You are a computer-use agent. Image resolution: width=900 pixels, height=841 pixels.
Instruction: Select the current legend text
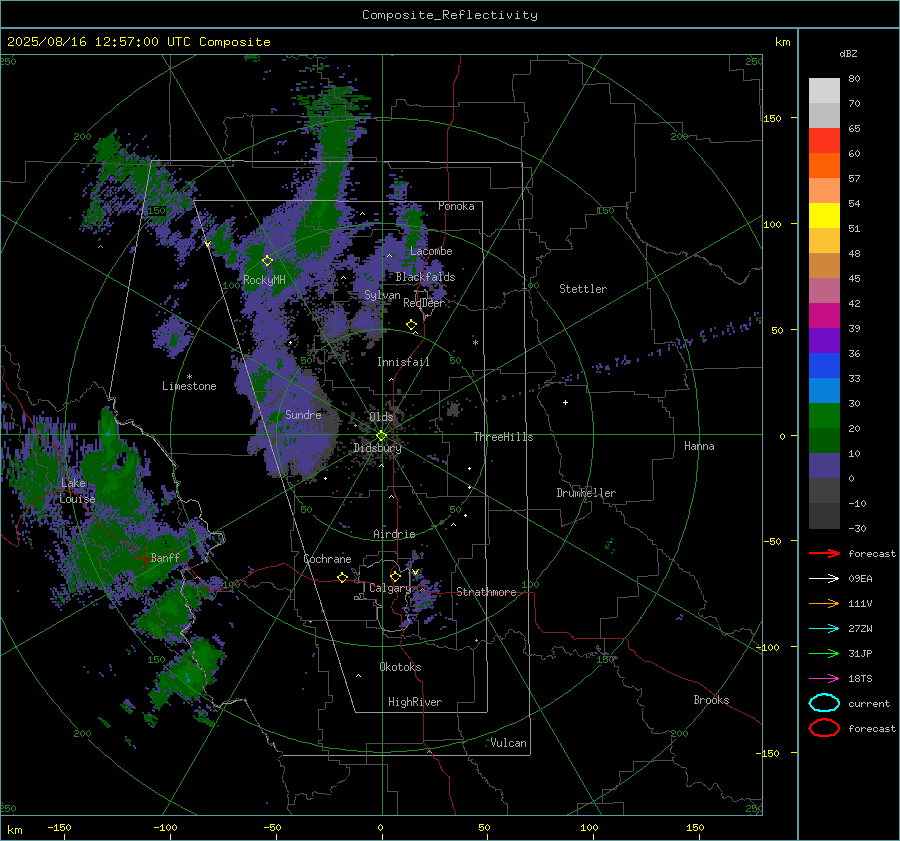(869, 703)
